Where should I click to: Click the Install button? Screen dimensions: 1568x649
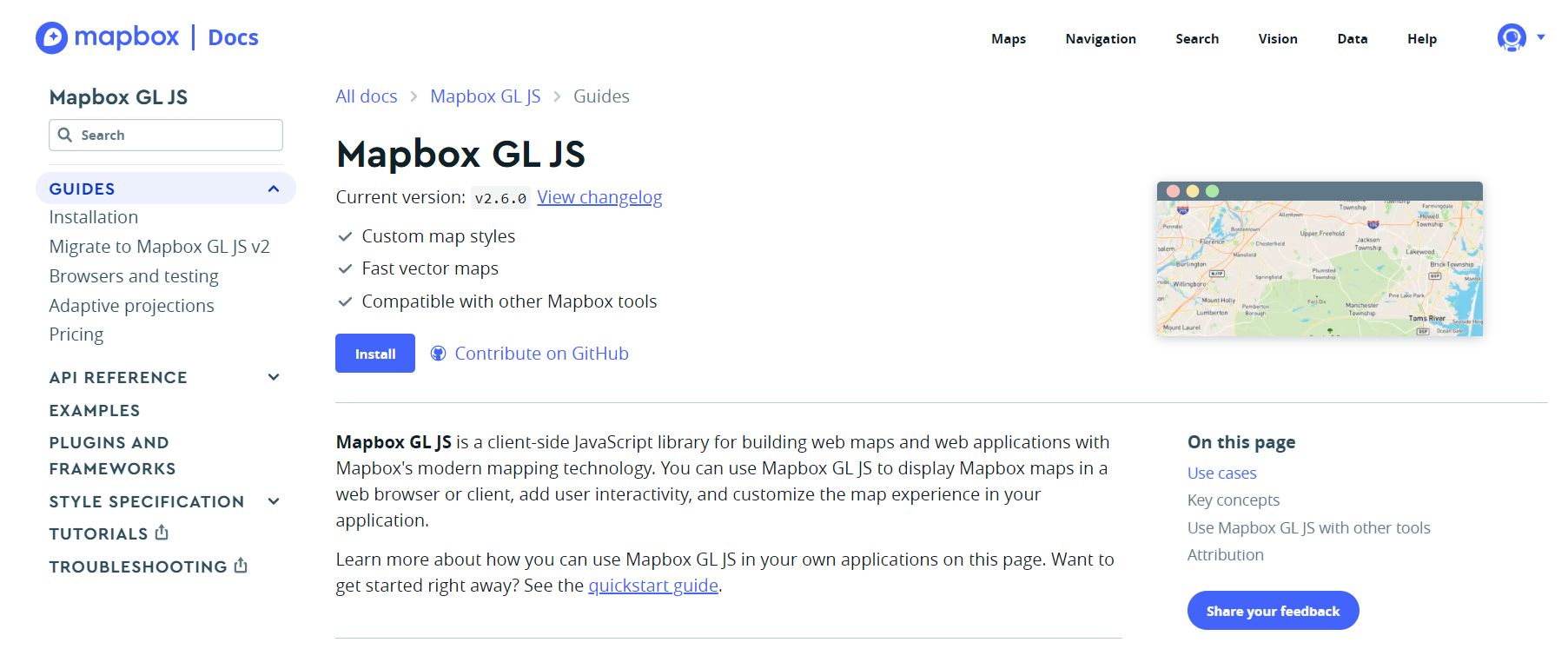(x=375, y=354)
